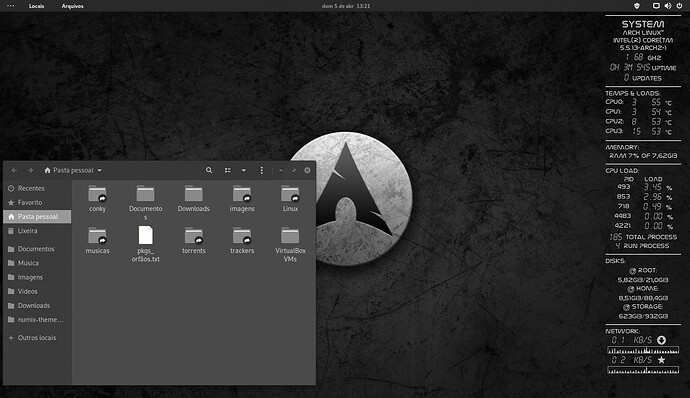
Task: Click the display icon in system tray
Action: (x=656, y=6)
